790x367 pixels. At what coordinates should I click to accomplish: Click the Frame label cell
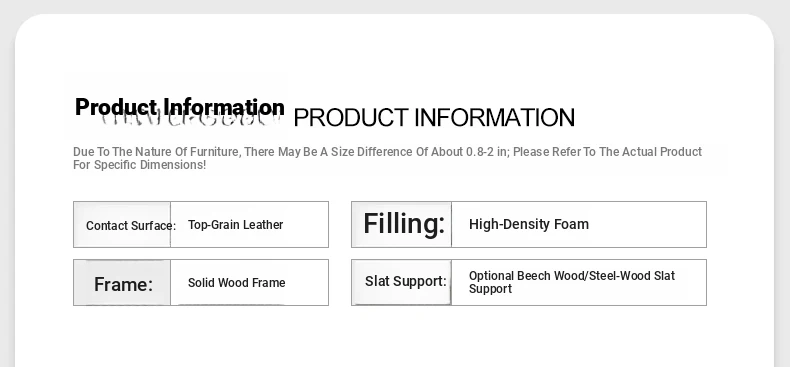click(x=122, y=282)
